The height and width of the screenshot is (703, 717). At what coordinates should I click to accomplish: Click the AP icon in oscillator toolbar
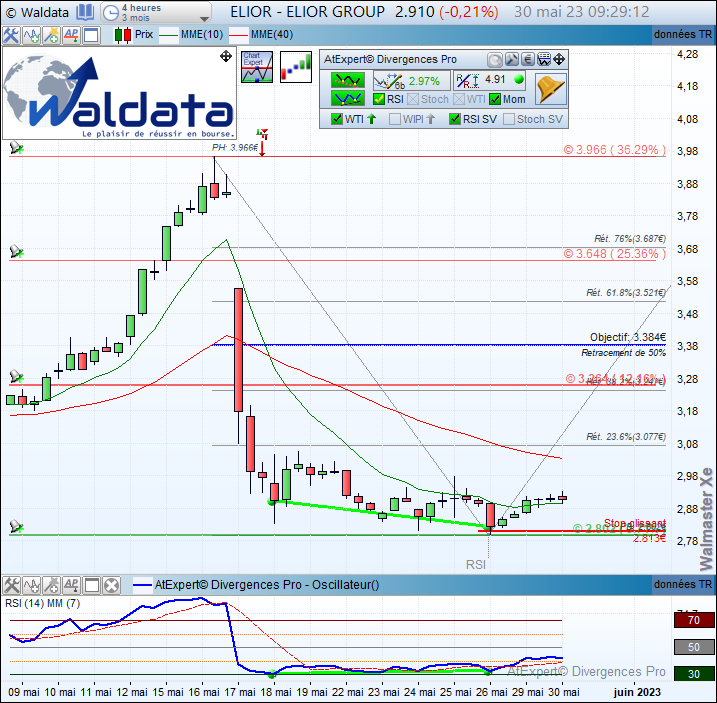pos(71,585)
